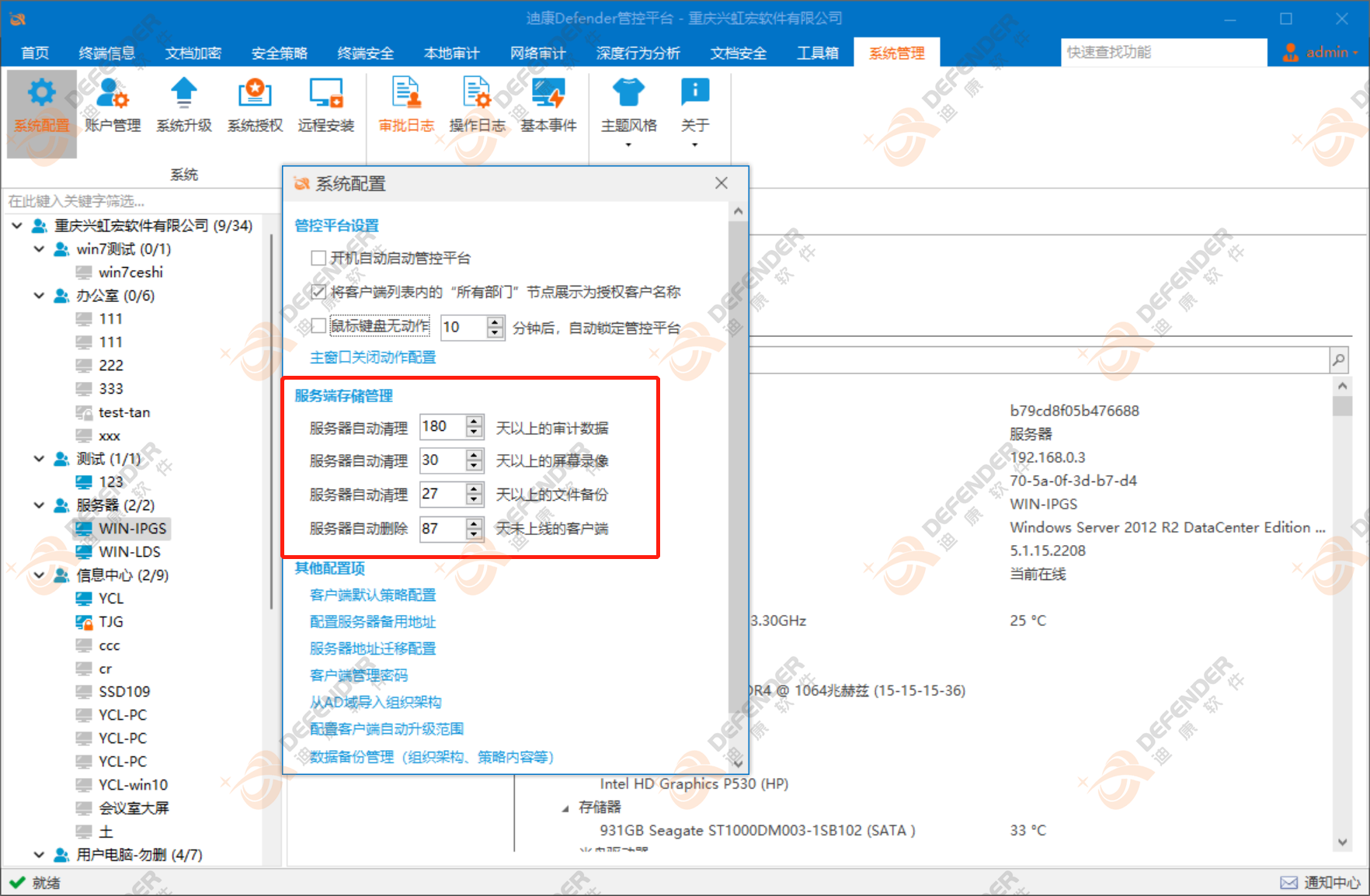Viewport: 1370px width, 896px height.
Task: Close the 系统配置 dialog
Action: coord(722,183)
